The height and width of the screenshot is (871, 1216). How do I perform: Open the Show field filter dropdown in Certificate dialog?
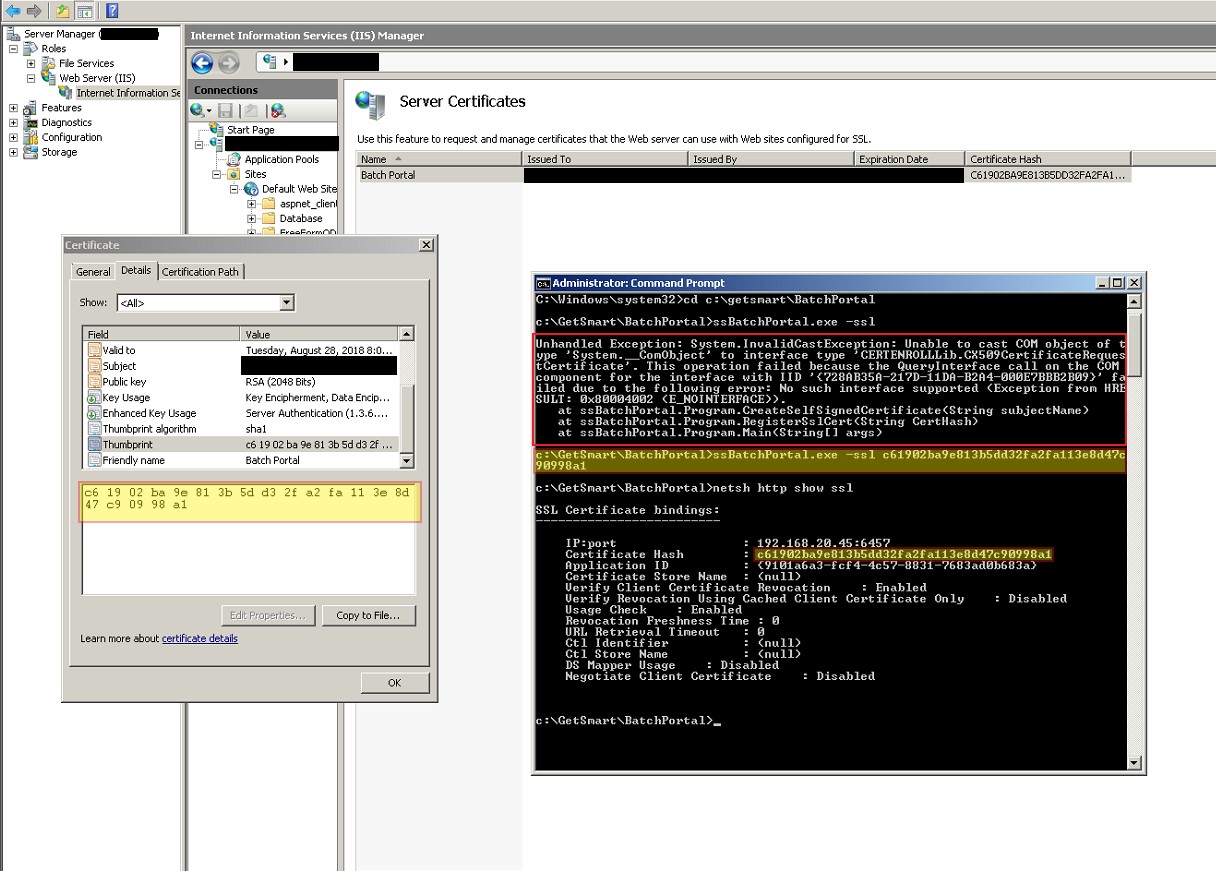coord(288,302)
